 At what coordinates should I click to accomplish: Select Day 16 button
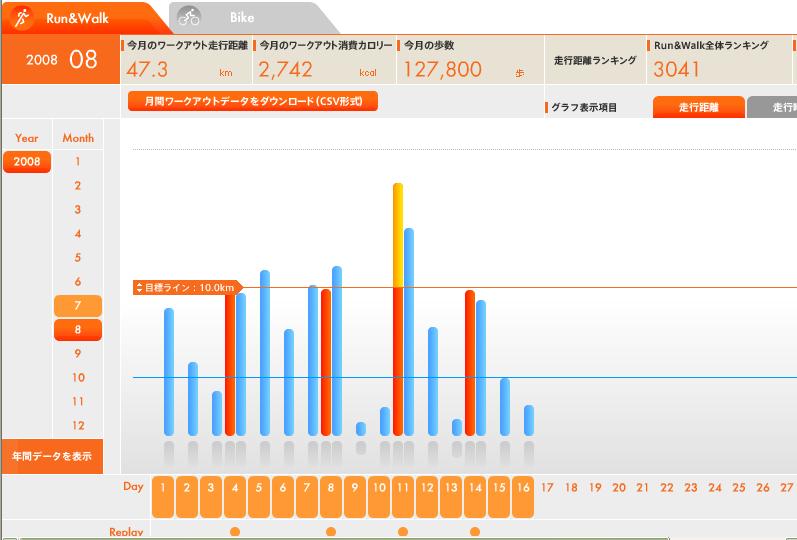(523, 496)
